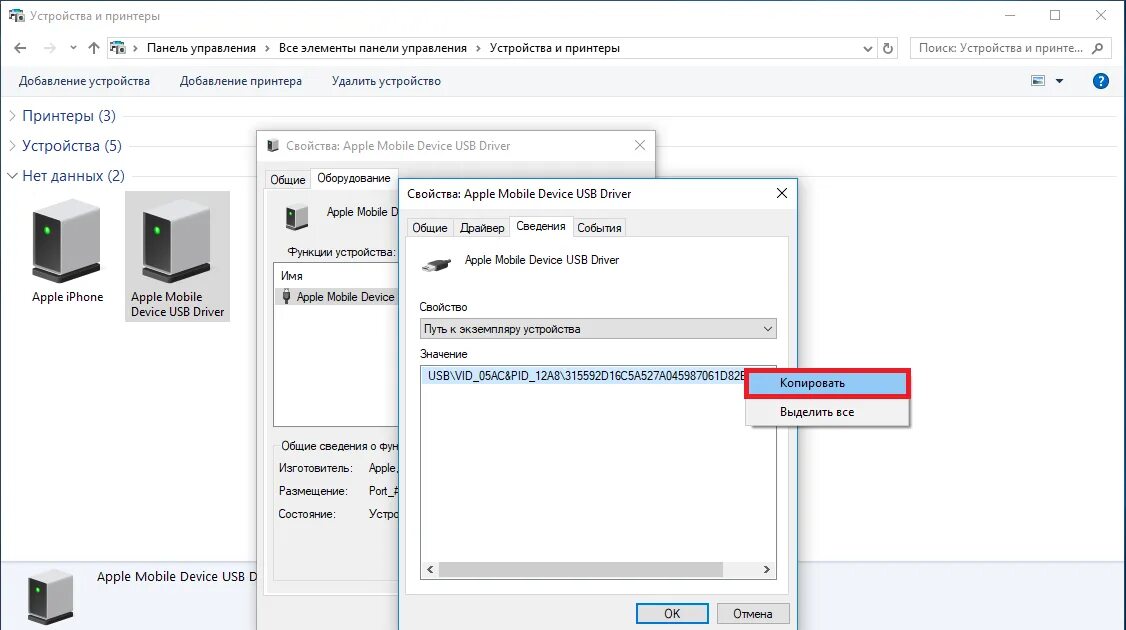Click the horizontal scrollbar thumb in value box
This screenshot has width=1126, height=630.
[x=581, y=570]
